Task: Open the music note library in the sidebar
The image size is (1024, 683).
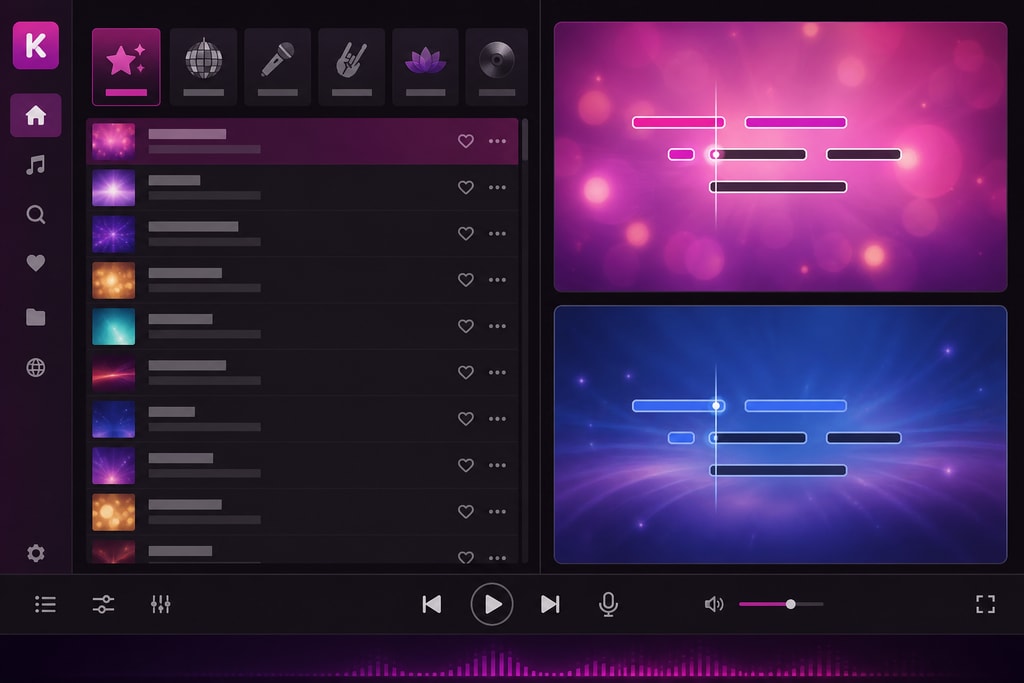Action: point(35,165)
